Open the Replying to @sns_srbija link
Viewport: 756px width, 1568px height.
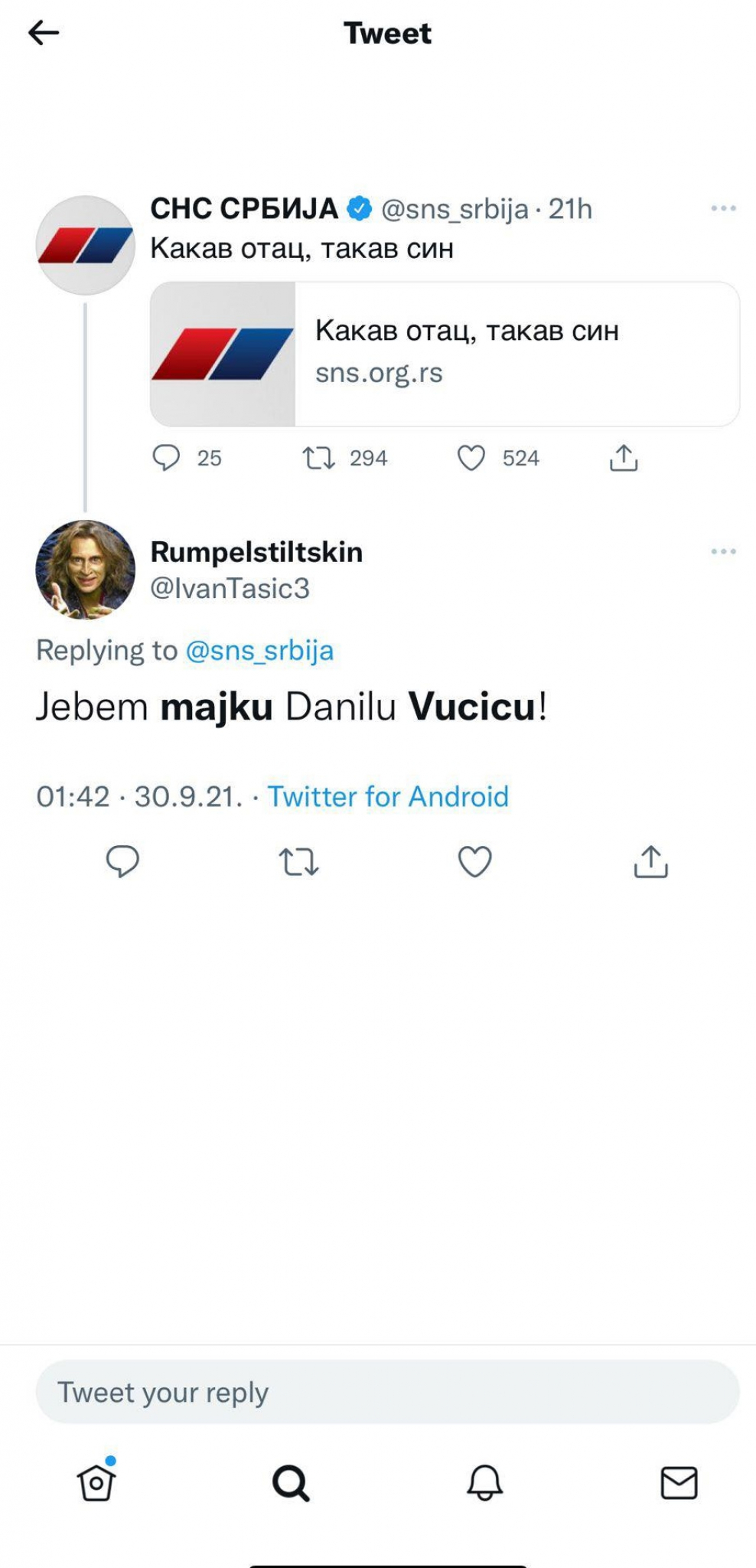click(x=261, y=650)
